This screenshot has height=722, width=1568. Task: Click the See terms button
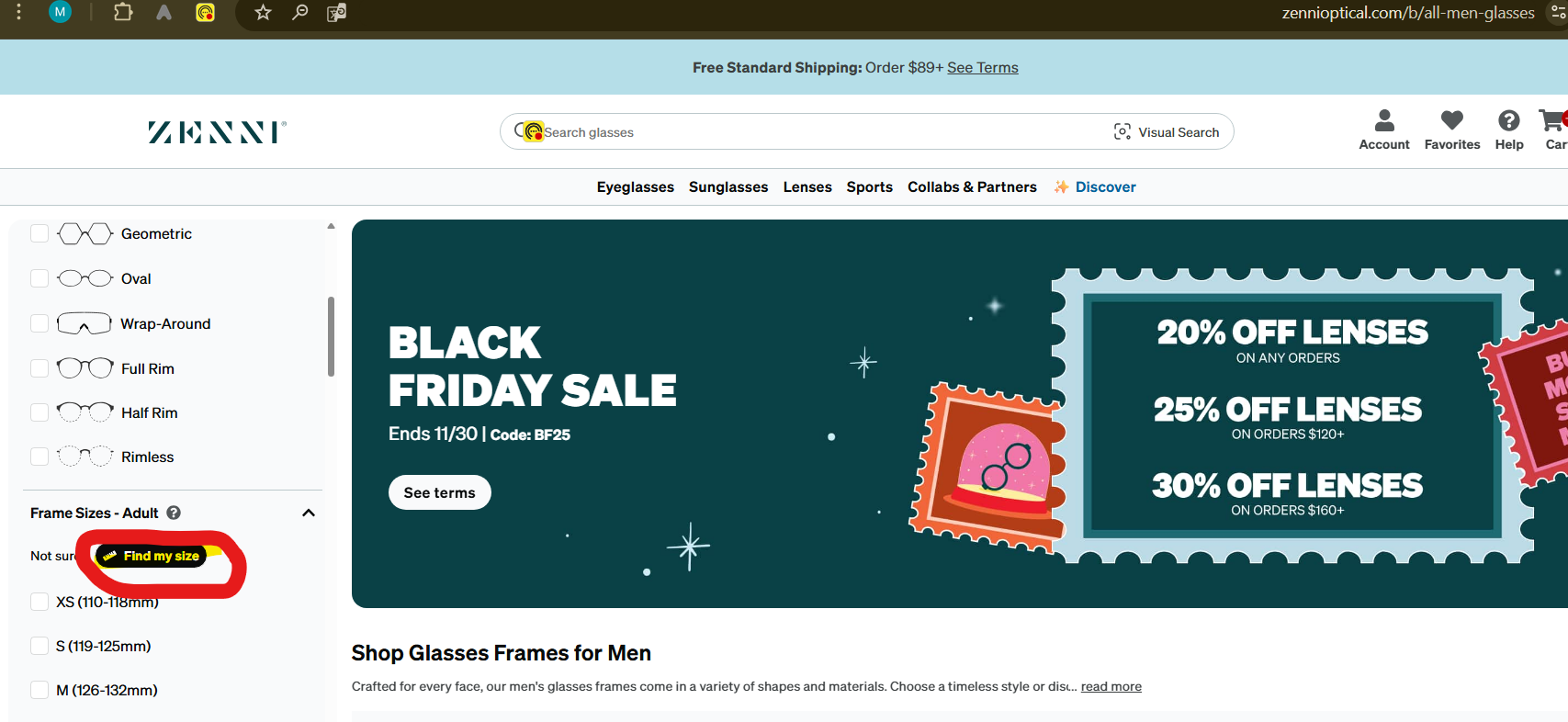pos(439,492)
